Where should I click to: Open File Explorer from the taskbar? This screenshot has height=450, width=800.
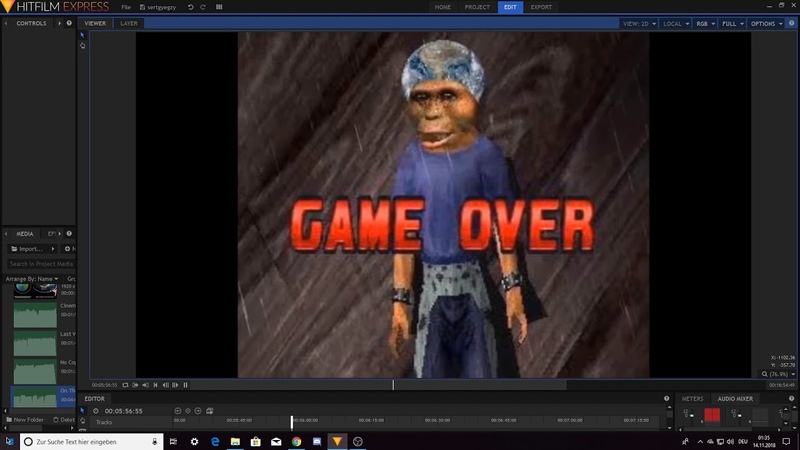coord(235,441)
